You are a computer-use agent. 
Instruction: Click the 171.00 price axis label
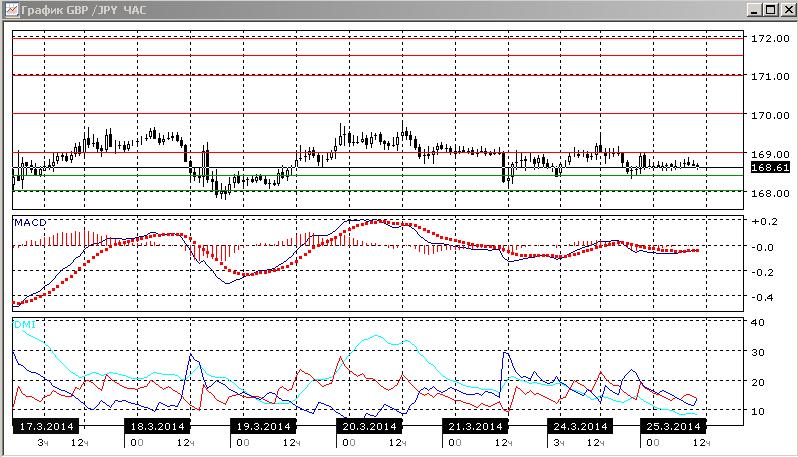[x=771, y=76]
